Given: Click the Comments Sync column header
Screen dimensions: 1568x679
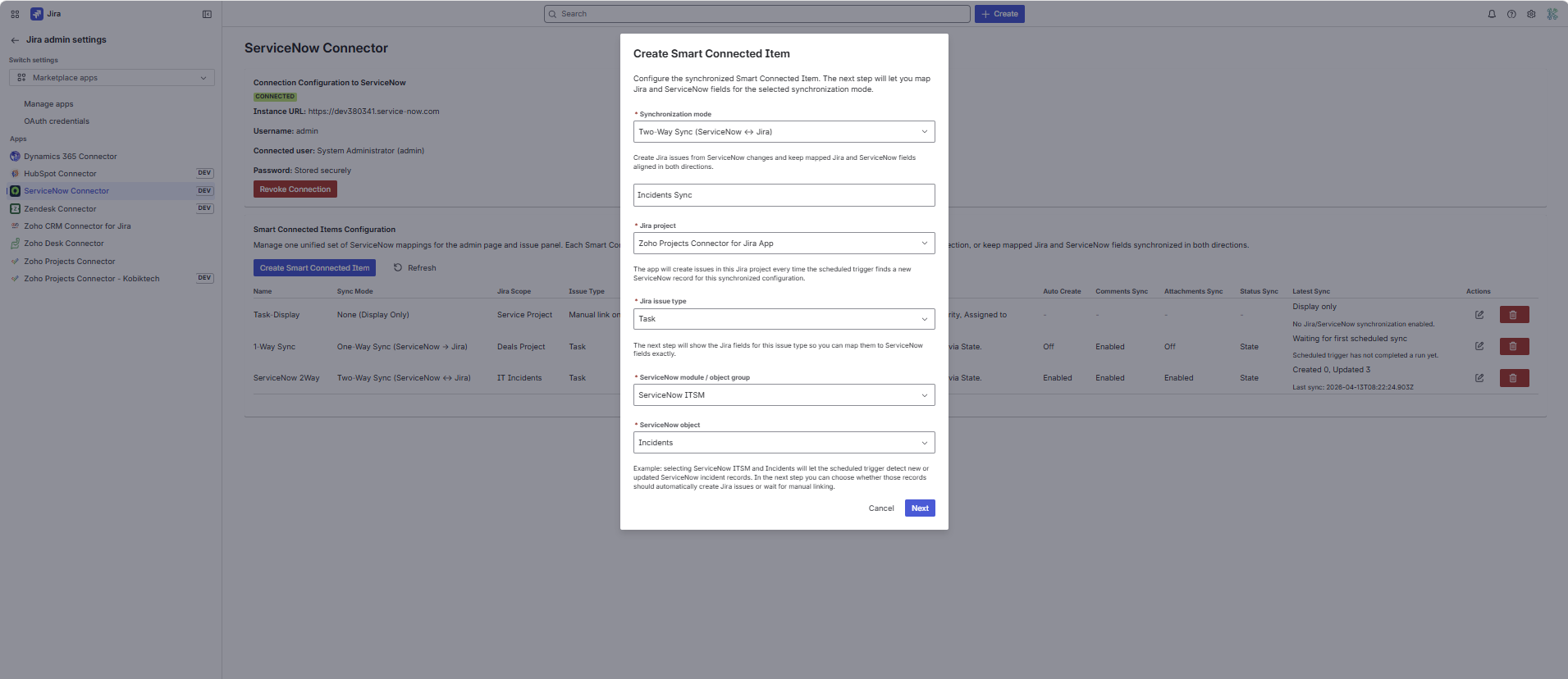Looking at the screenshot, I should [1122, 291].
